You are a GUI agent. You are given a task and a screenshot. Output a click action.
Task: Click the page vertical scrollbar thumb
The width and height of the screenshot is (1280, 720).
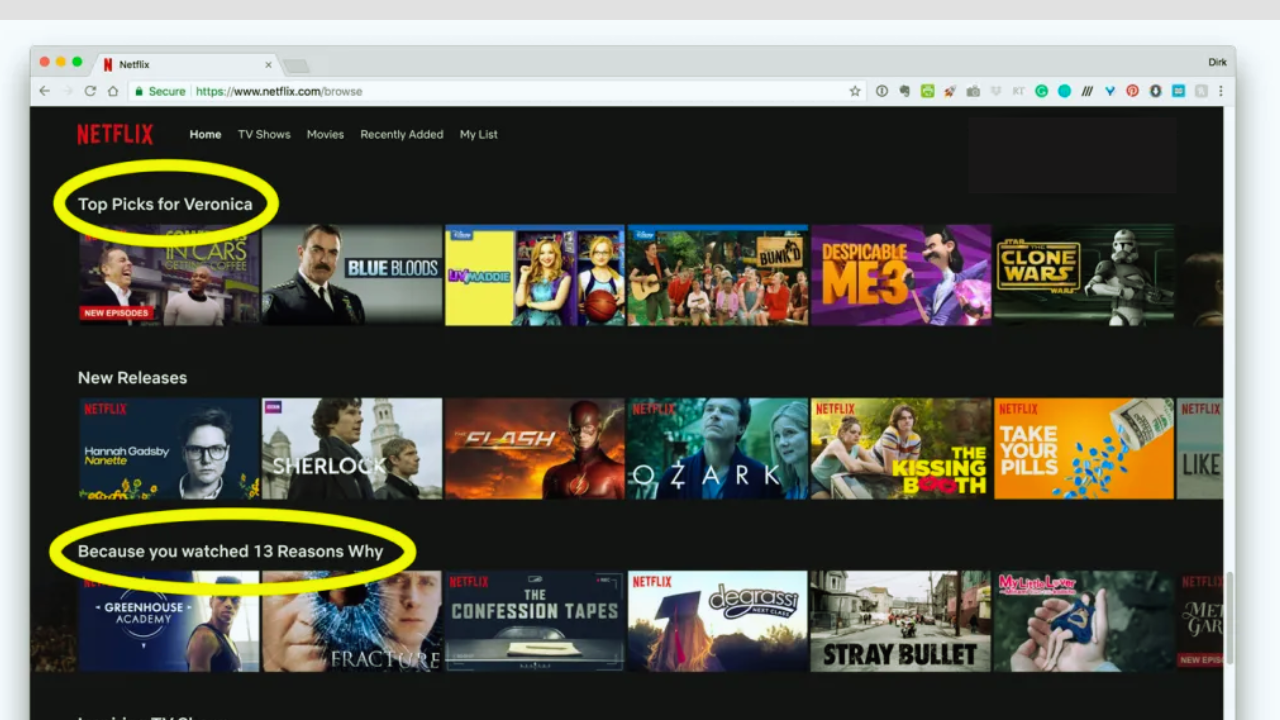point(1229,617)
